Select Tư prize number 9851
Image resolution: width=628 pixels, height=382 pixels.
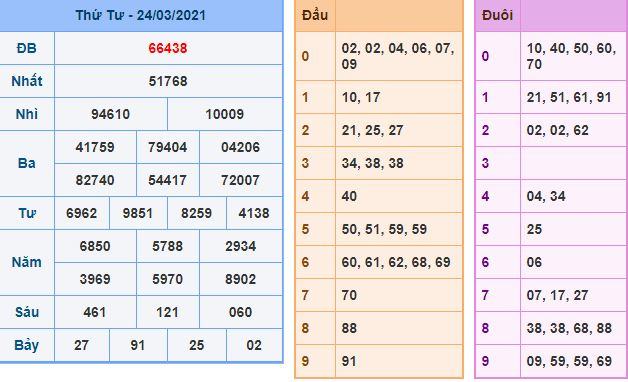(x=138, y=213)
